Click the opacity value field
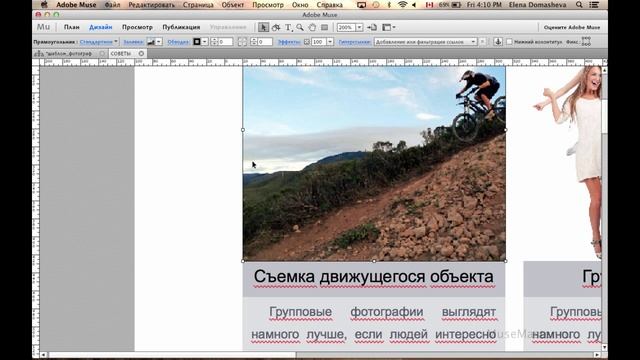The width and height of the screenshot is (640, 360). tap(318, 42)
